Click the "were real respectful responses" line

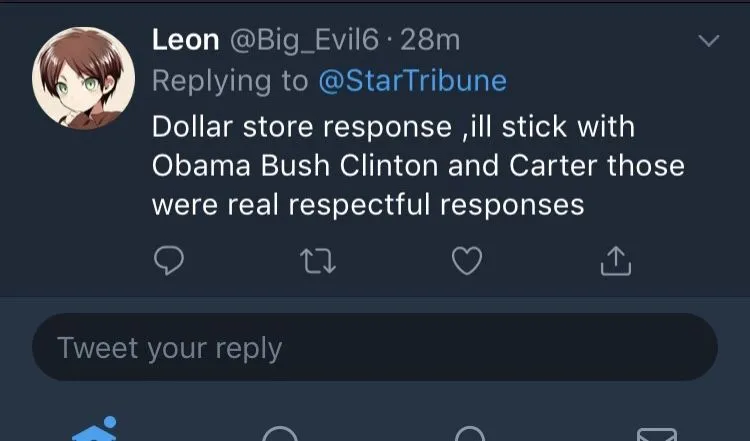coord(367,204)
